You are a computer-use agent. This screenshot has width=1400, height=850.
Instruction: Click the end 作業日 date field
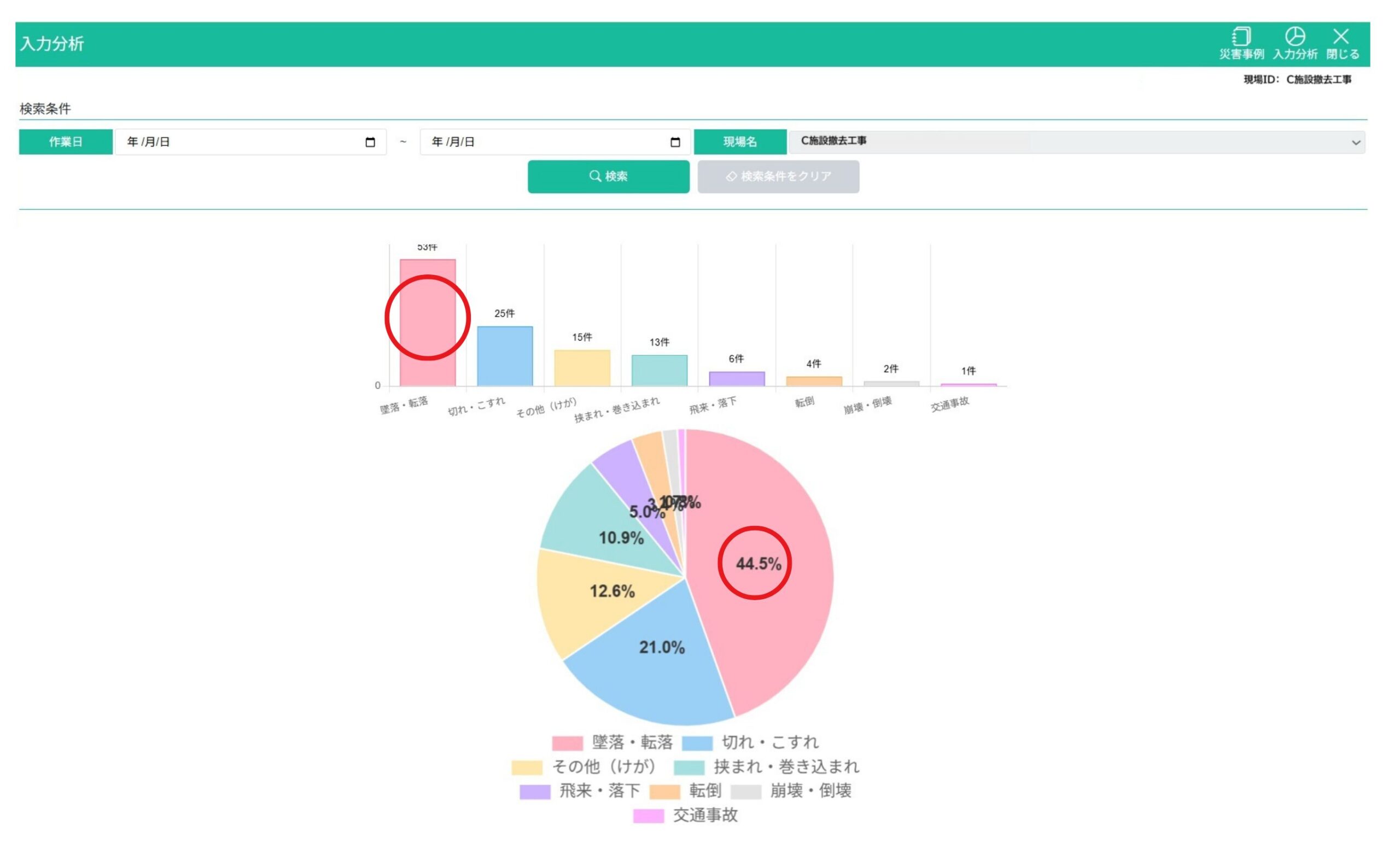pyautogui.click(x=555, y=142)
